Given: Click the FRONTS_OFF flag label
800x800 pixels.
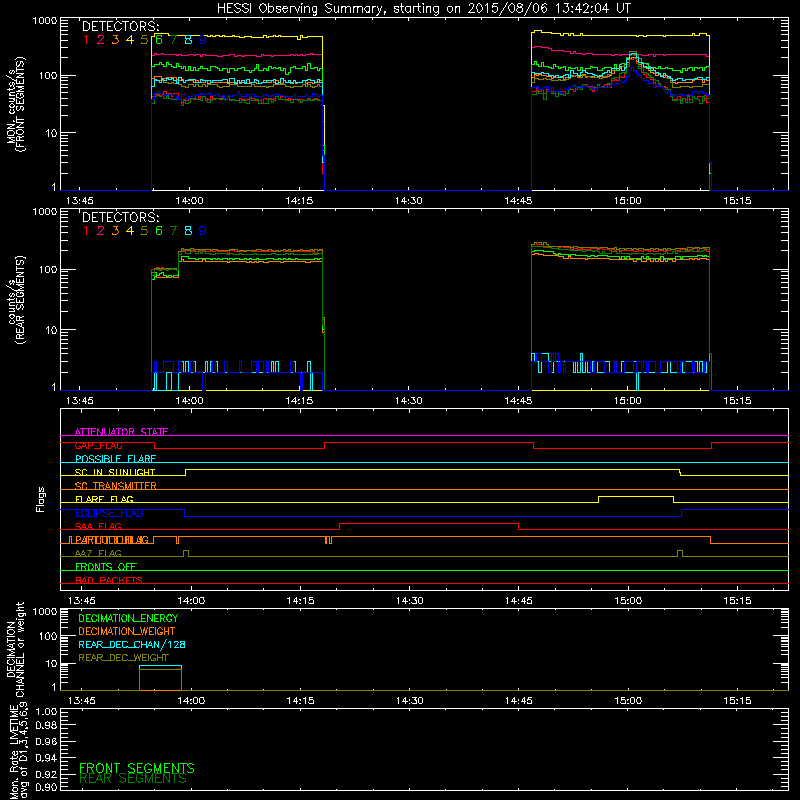Looking at the screenshot, I should [106, 566].
